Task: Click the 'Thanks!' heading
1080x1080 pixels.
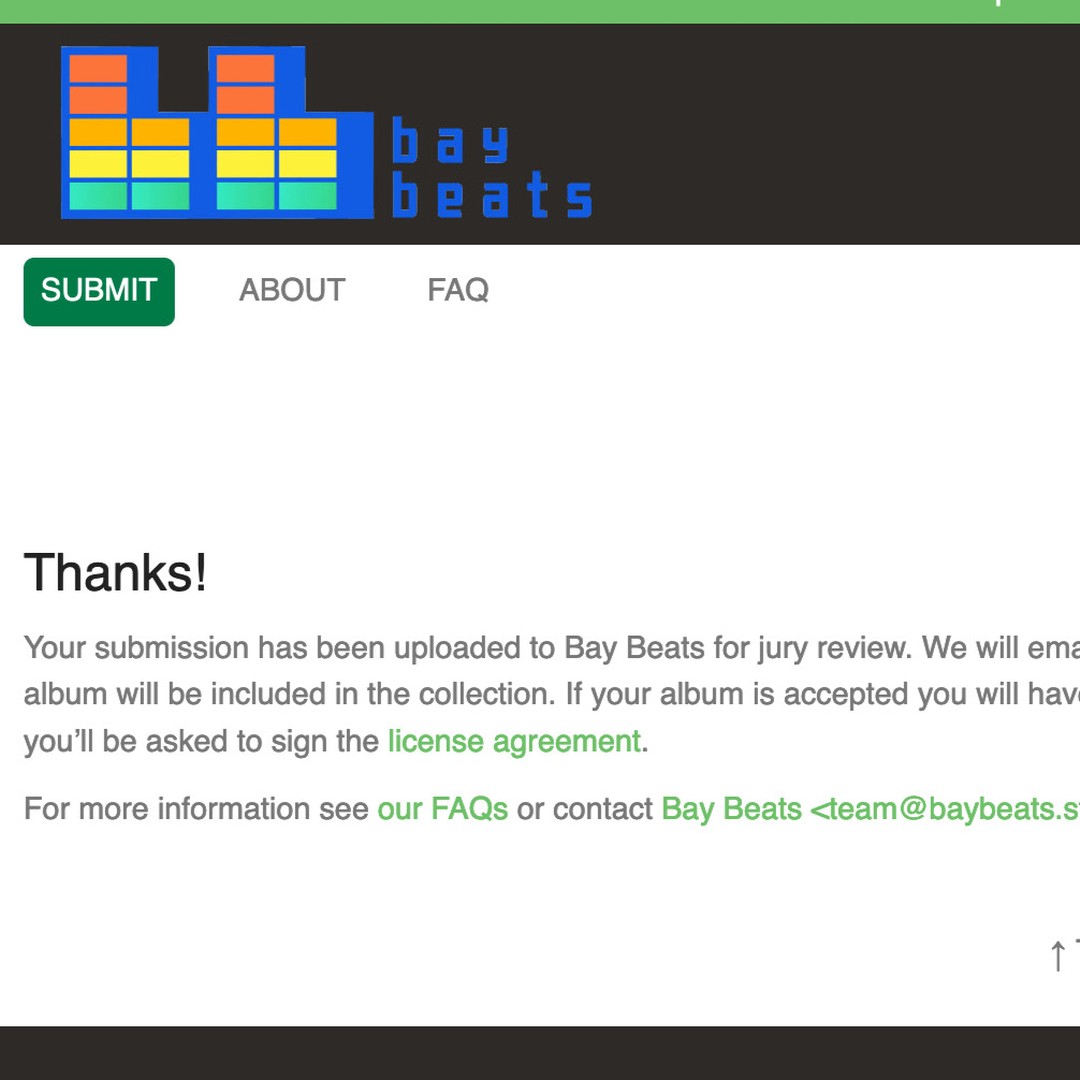Action: 115,572
